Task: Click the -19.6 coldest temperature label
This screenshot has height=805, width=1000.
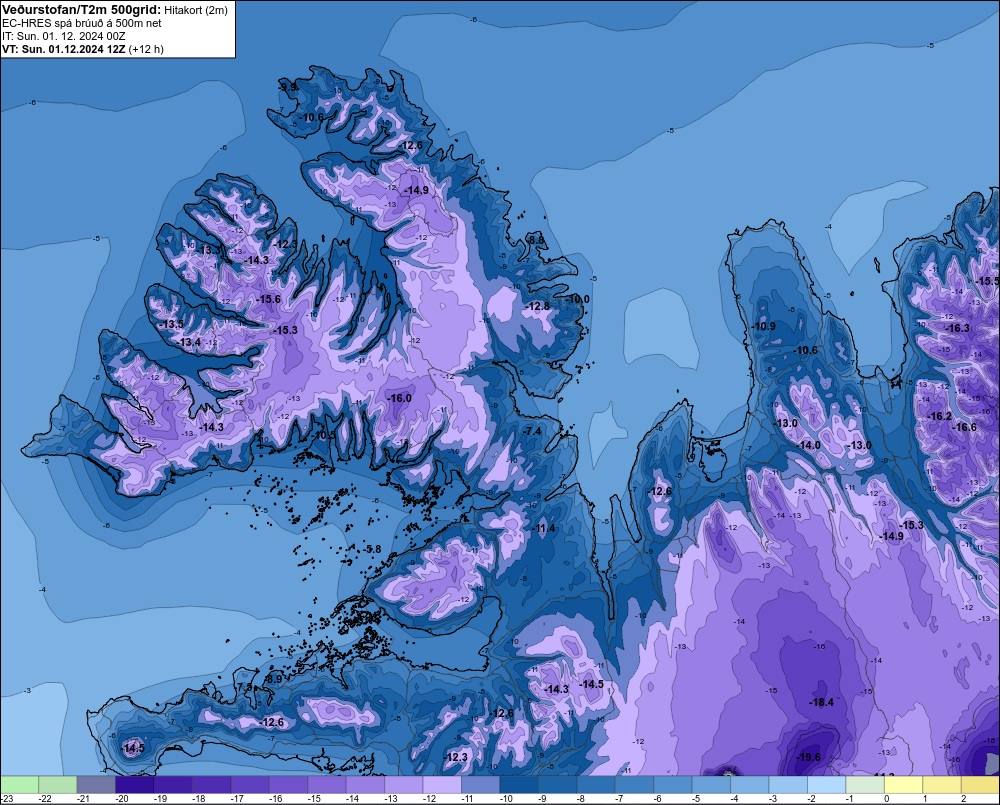Action: tap(809, 757)
